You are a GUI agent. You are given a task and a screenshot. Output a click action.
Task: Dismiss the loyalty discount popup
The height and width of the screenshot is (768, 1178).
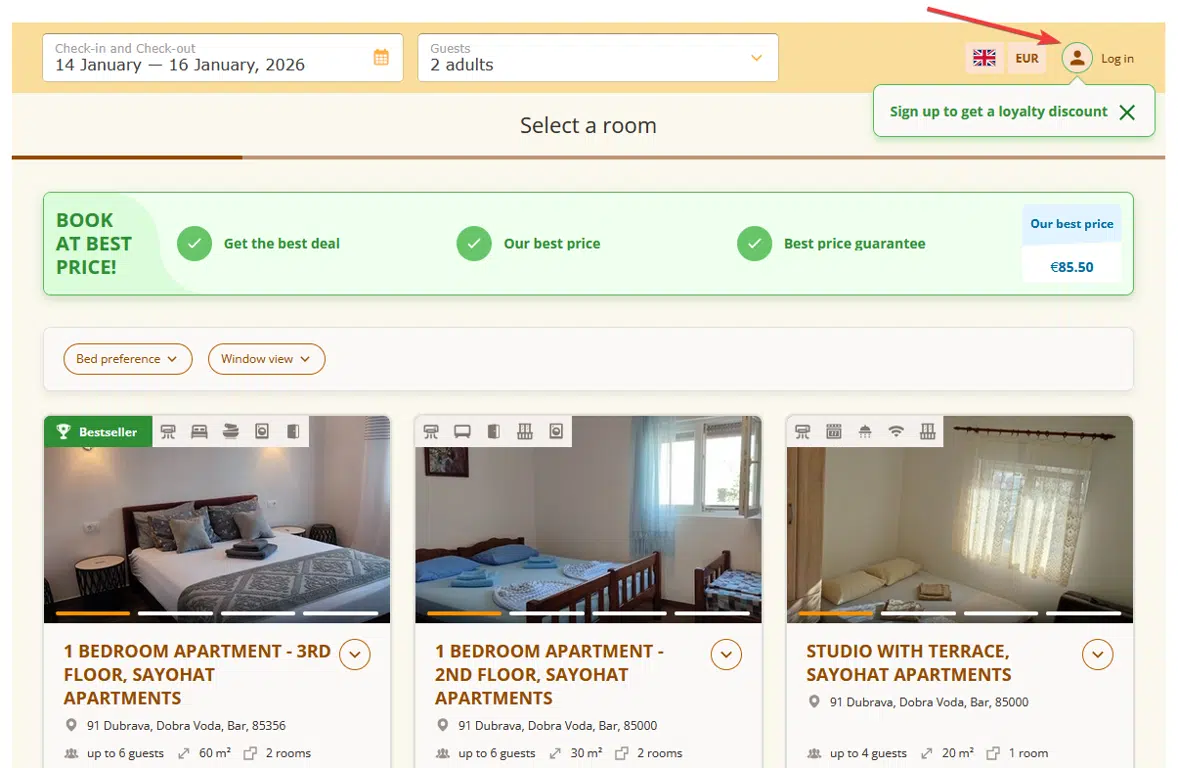(1127, 112)
